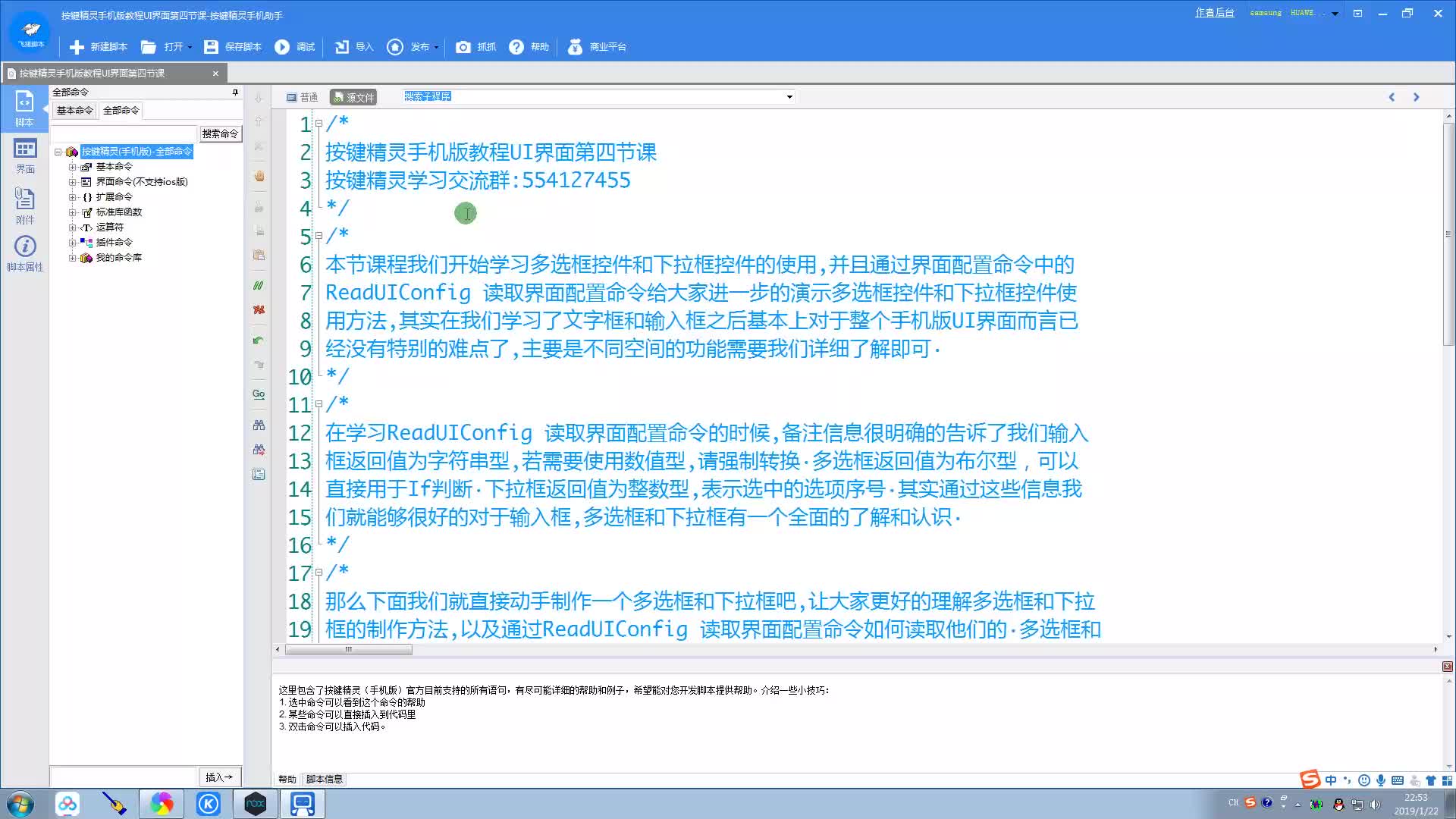
Task: Pin the 全部命令 command panel
Action: coord(235,93)
